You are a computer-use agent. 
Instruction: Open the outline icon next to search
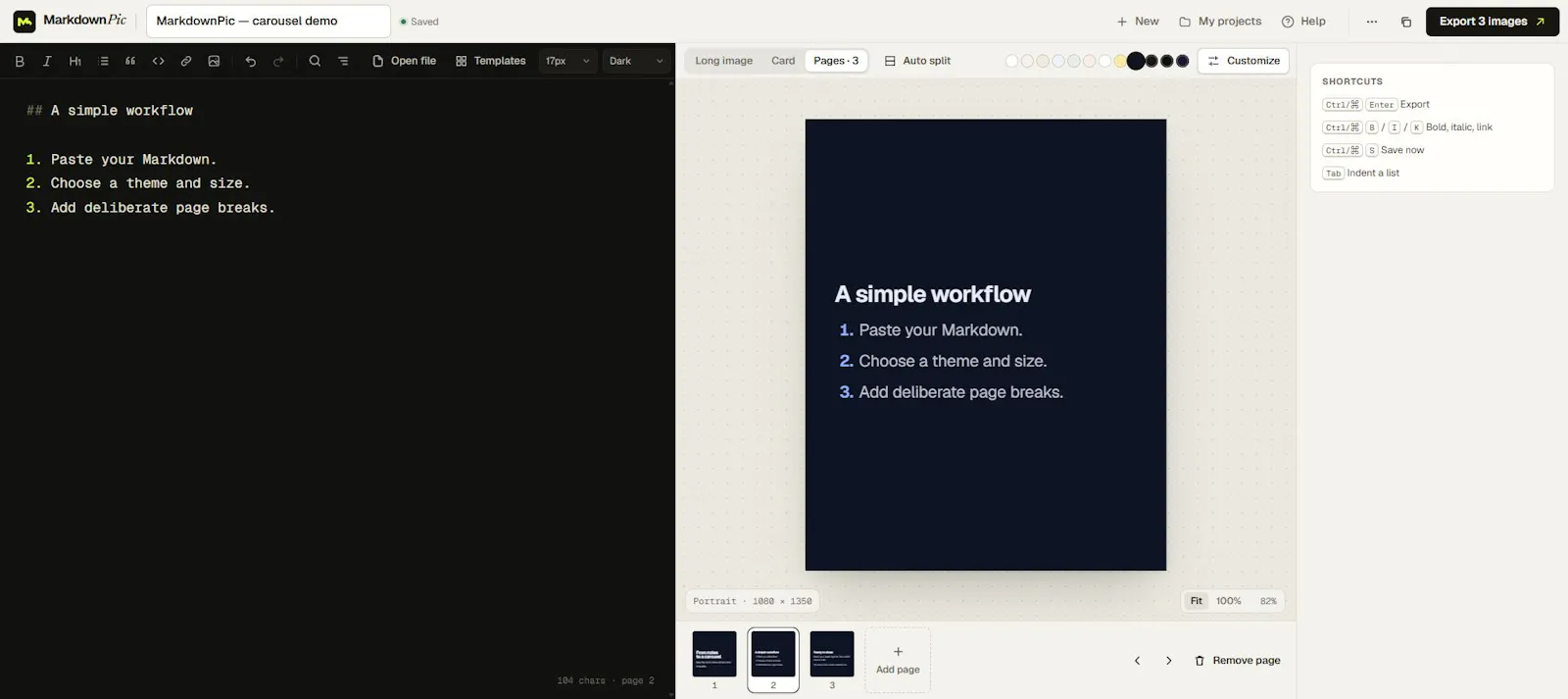343,61
